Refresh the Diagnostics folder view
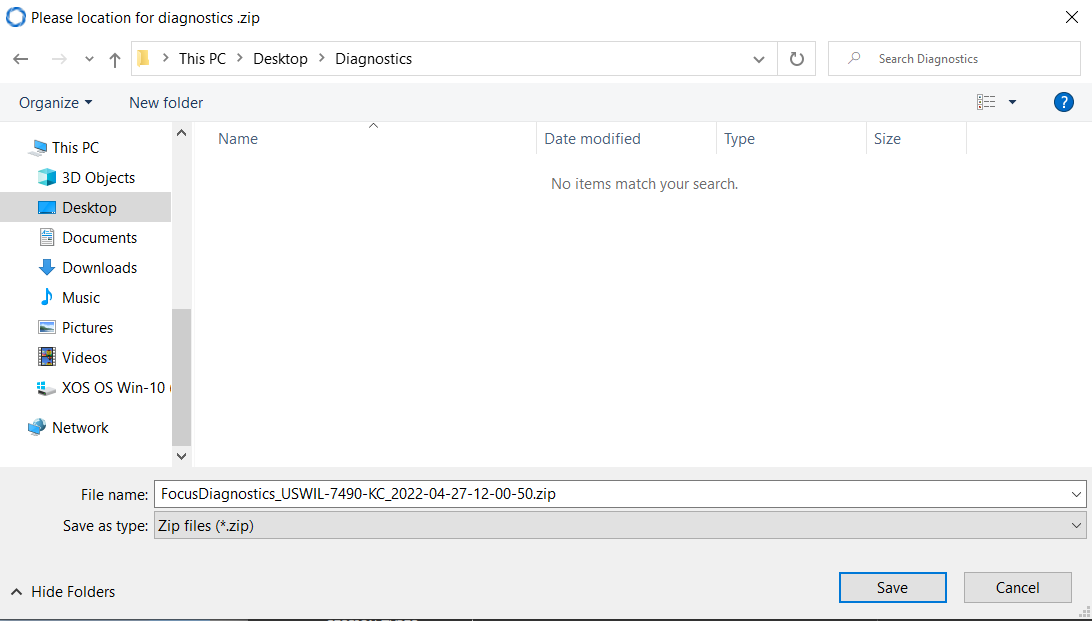The width and height of the screenshot is (1092, 621). tap(796, 58)
